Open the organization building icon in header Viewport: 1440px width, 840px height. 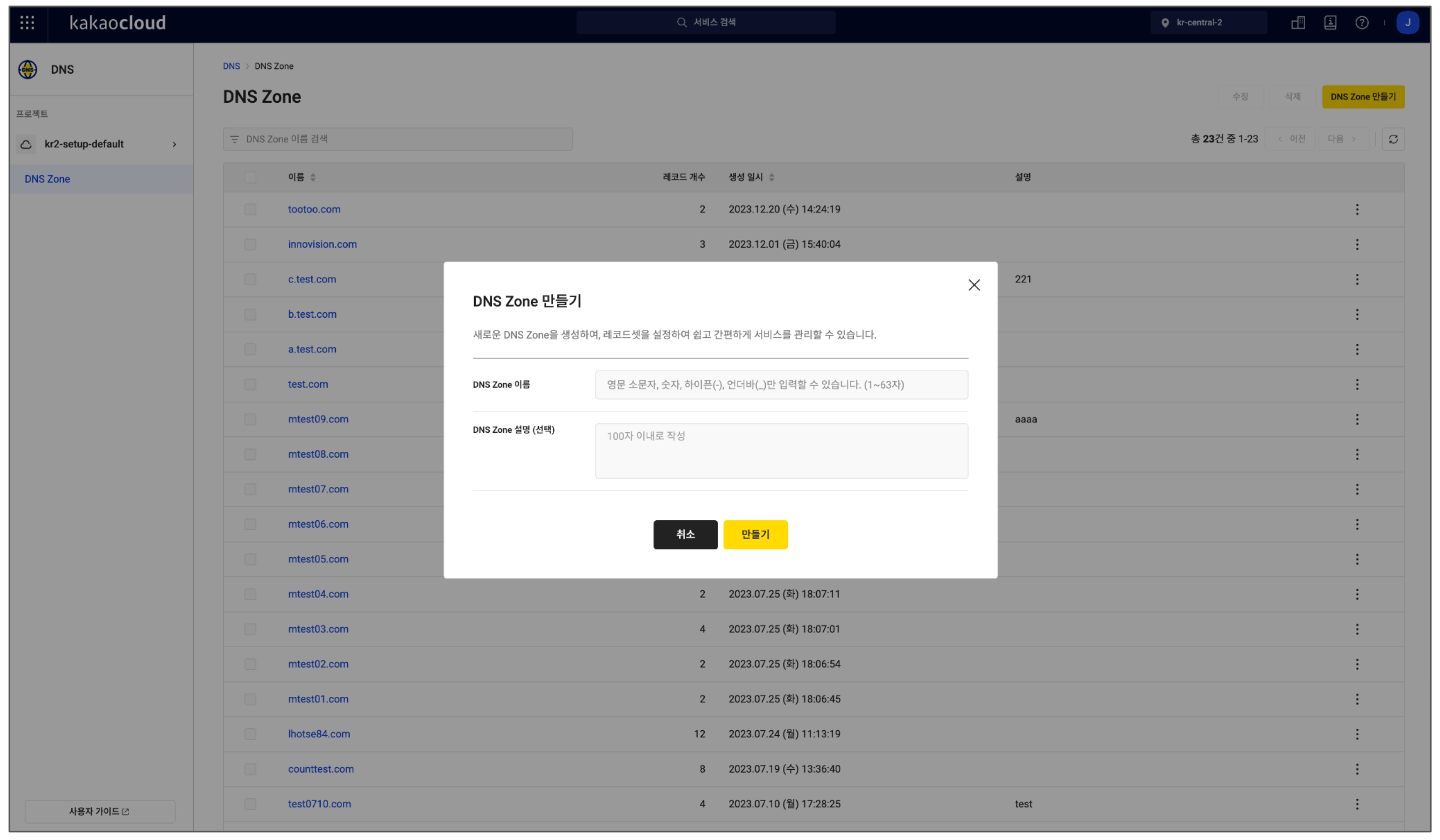pyautogui.click(x=1298, y=22)
